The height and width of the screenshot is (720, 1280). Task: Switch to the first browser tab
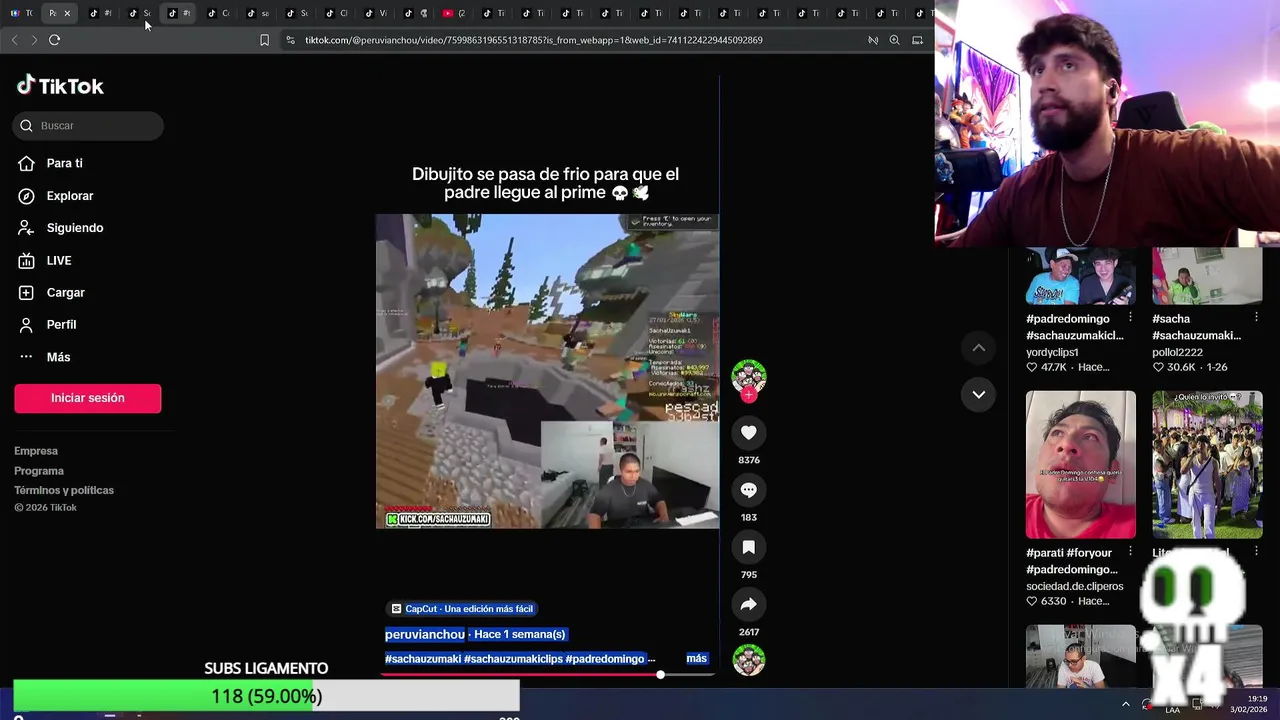click(x=22, y=13)
